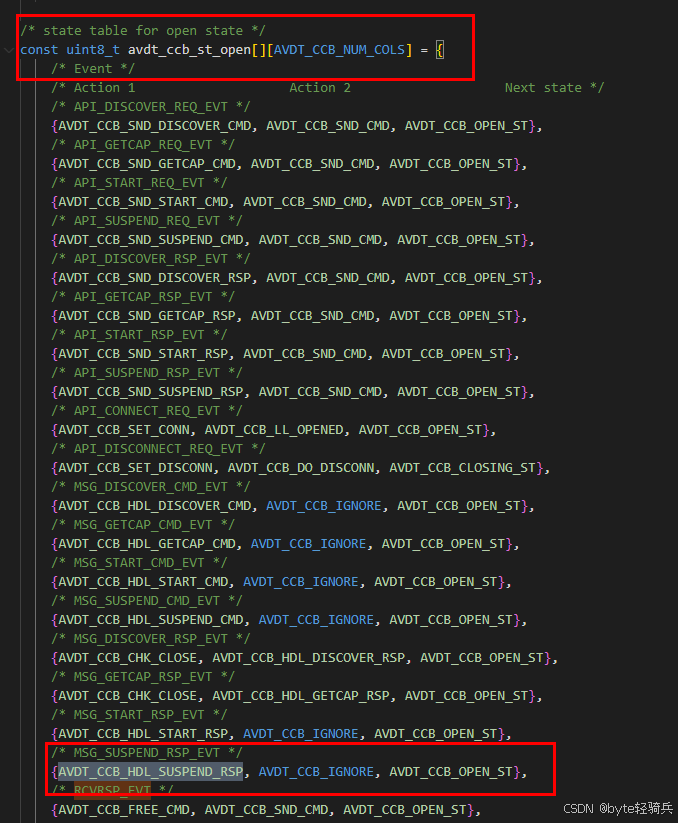Click the AVDT_CCB_NUM_COLS constant
The image size is (678, 823).
[340, 50]
